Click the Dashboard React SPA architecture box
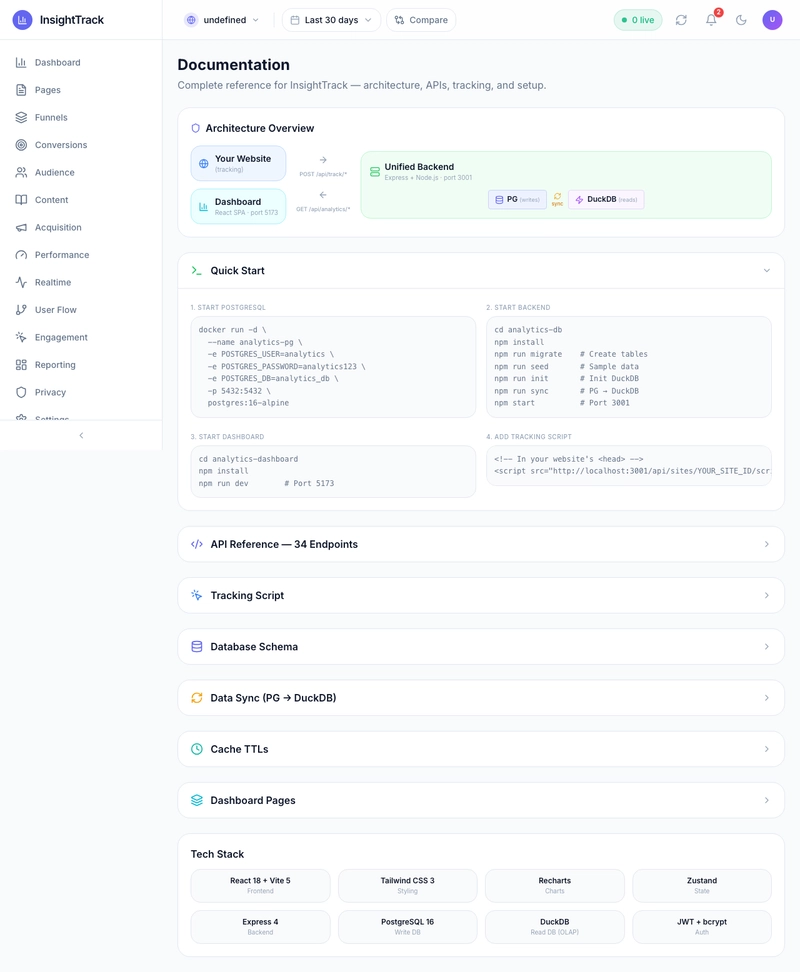 [238, 206]
